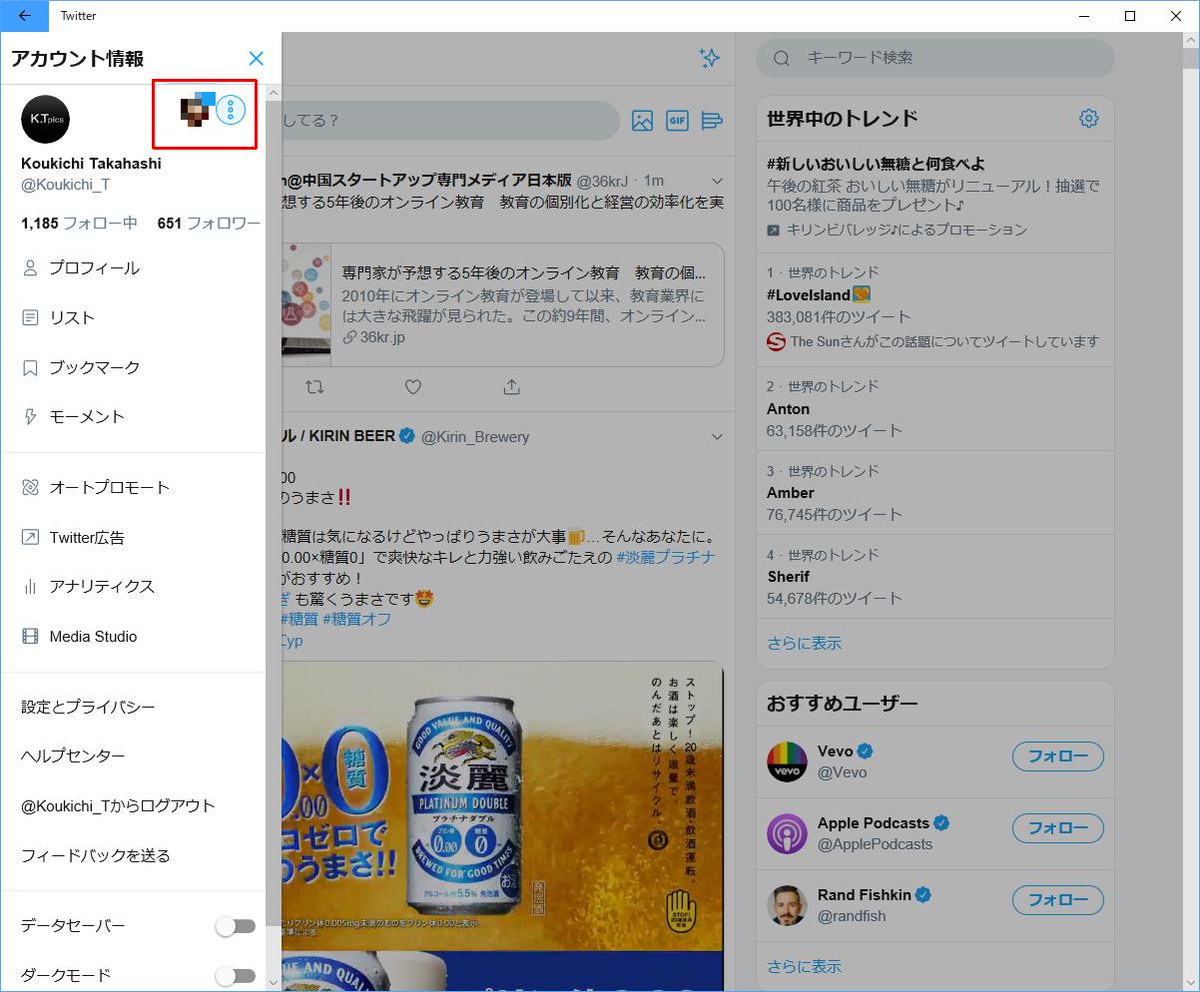The image size is (1200, 992).
Task: Open the Moments menu item
Action: 134,417
